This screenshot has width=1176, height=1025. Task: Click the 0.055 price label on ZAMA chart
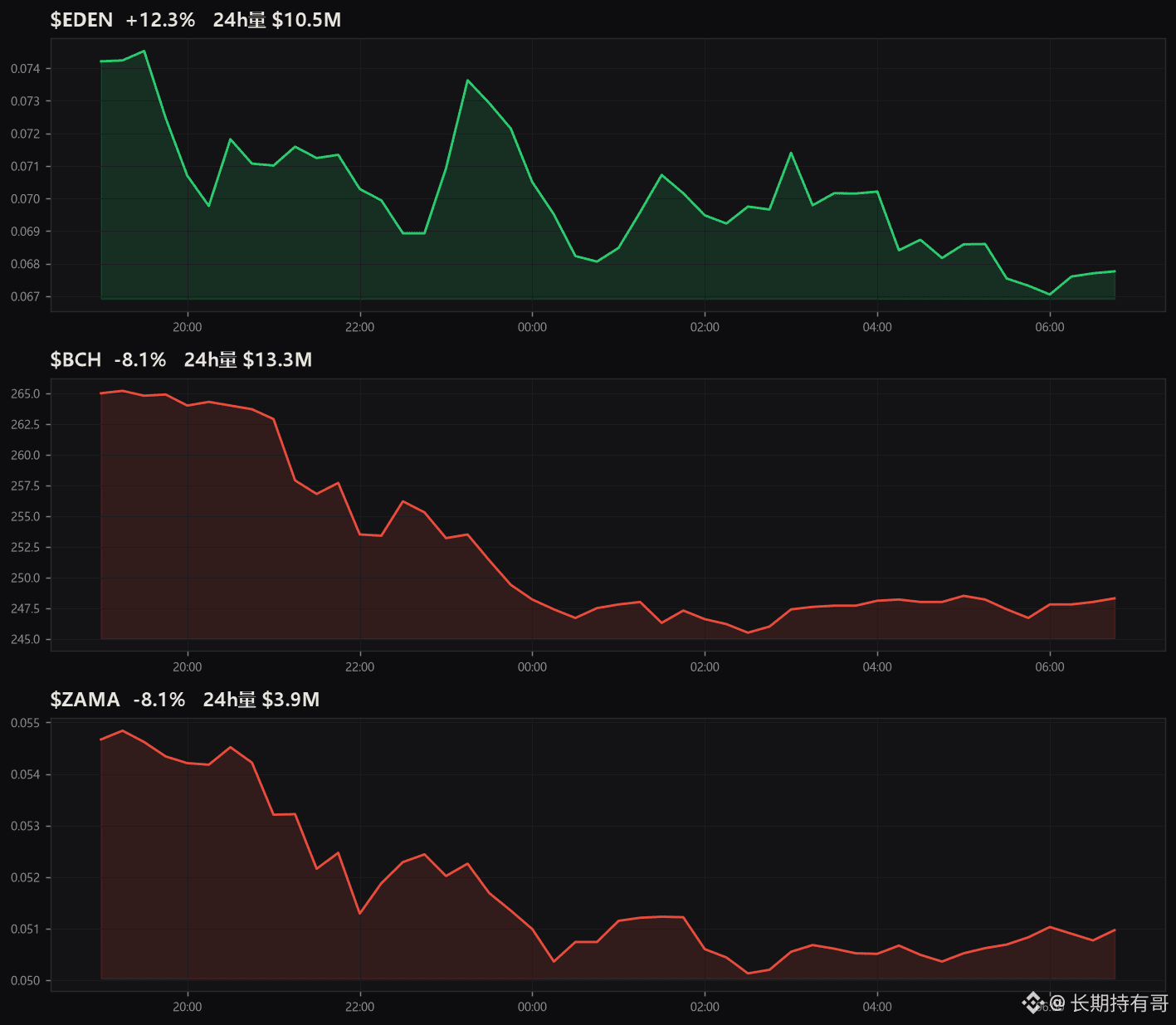click(25, 724)
